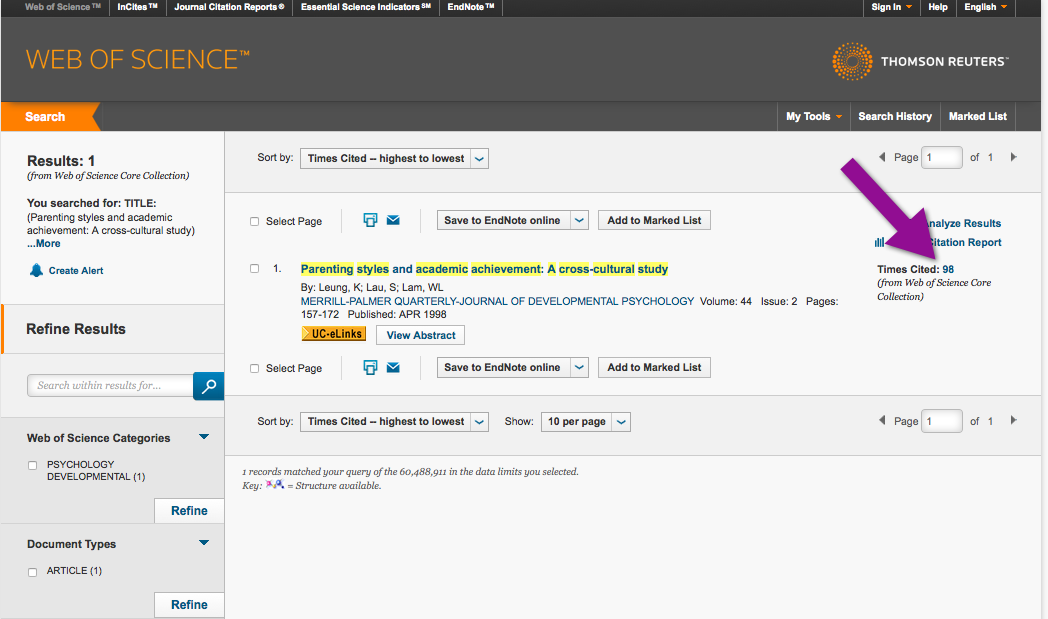Tick the bottom Select Page checkbox
The image size is (1048, 619).
[x=255, y=368]
